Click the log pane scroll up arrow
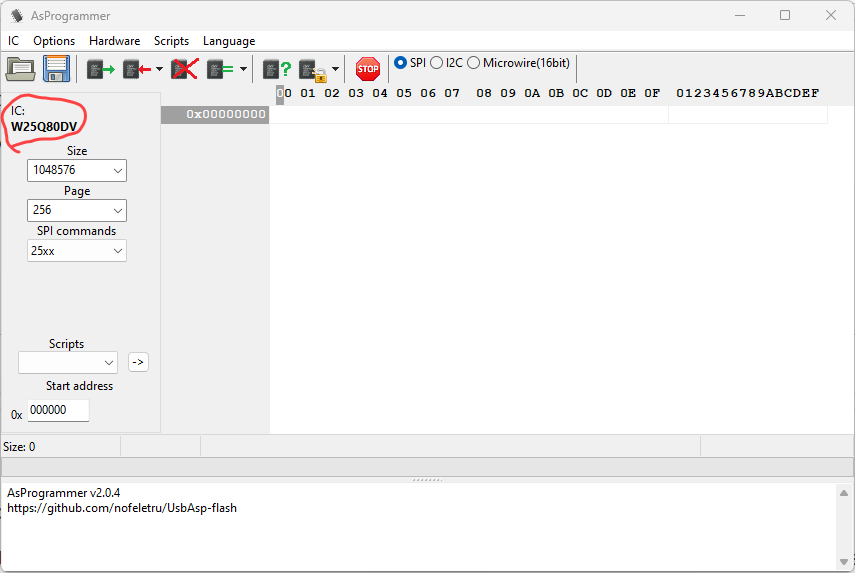855x573 pixels. coord(844,493)
